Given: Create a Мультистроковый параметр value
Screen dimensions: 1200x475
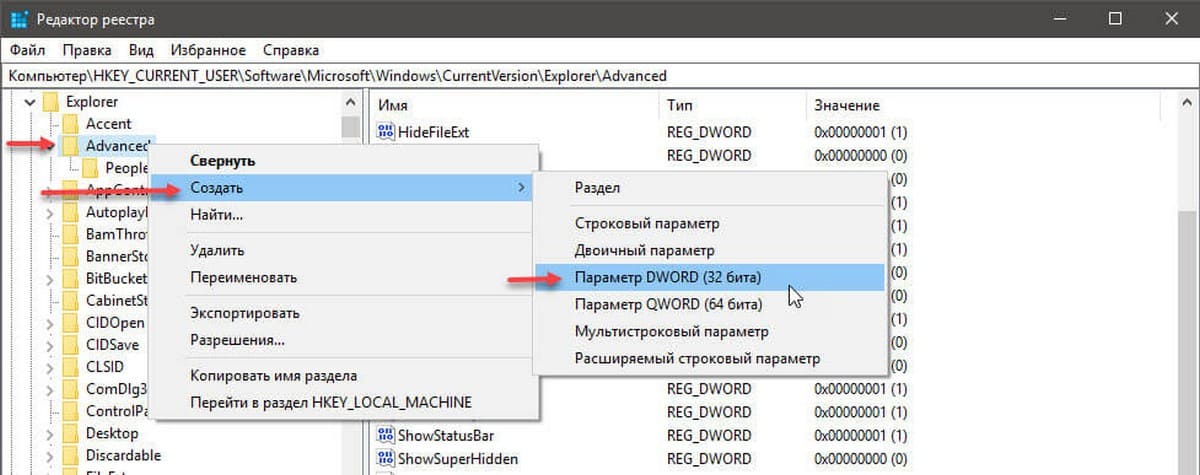Looking at the screenshot, I should click(x=709, y=331).
